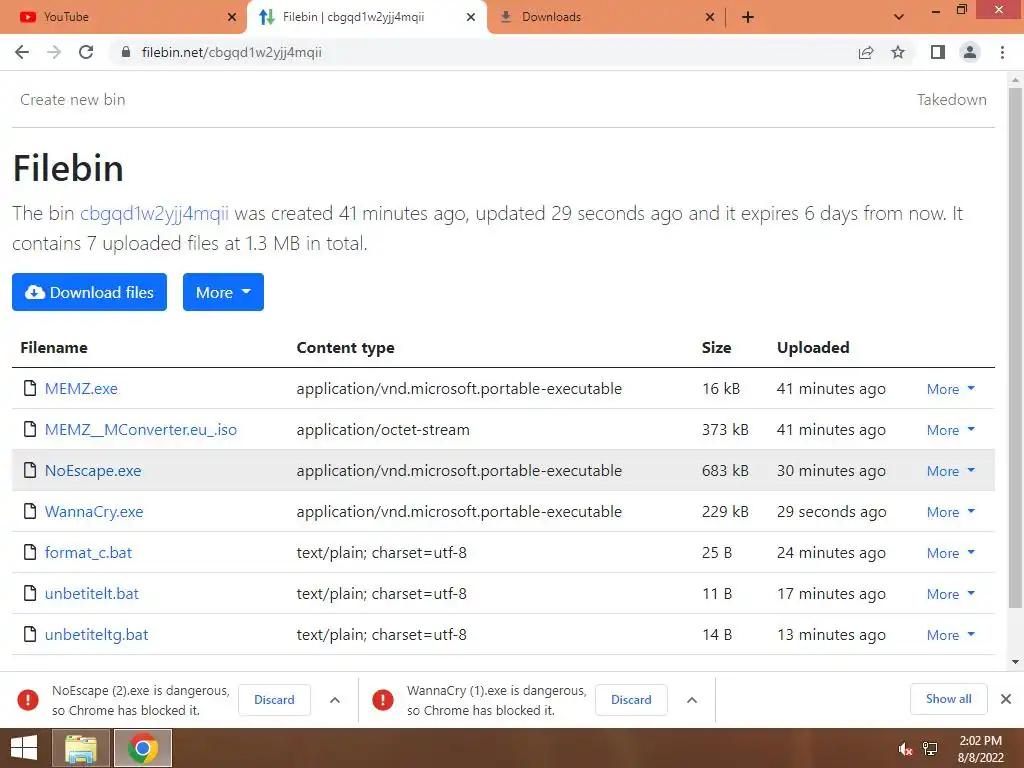The height and width of the screenshot is (768, 1024).
Task: Open format_c.bat file link
Action: pos(88,552)
